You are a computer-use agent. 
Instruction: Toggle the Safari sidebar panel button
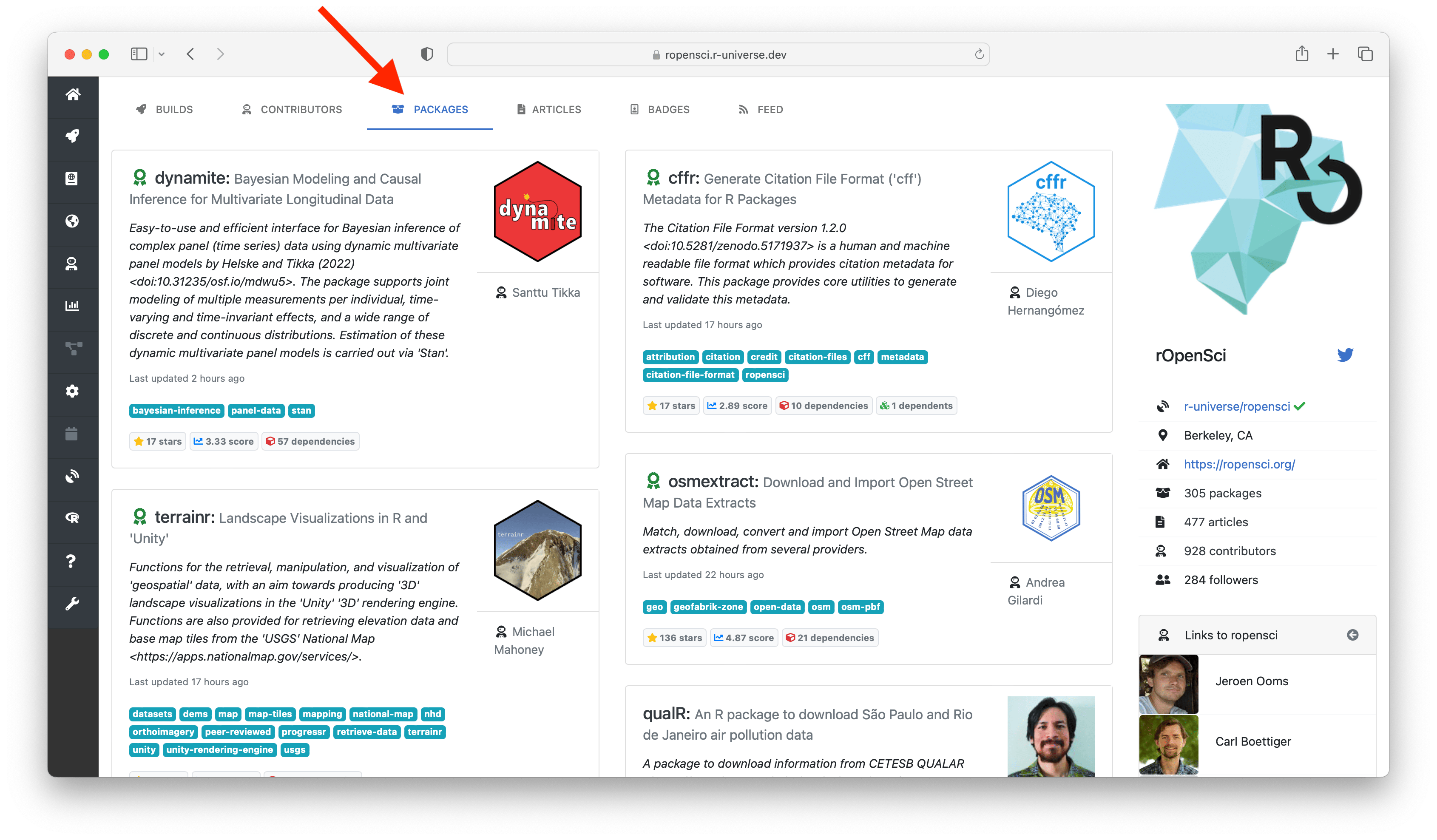[x=139, y=54]
